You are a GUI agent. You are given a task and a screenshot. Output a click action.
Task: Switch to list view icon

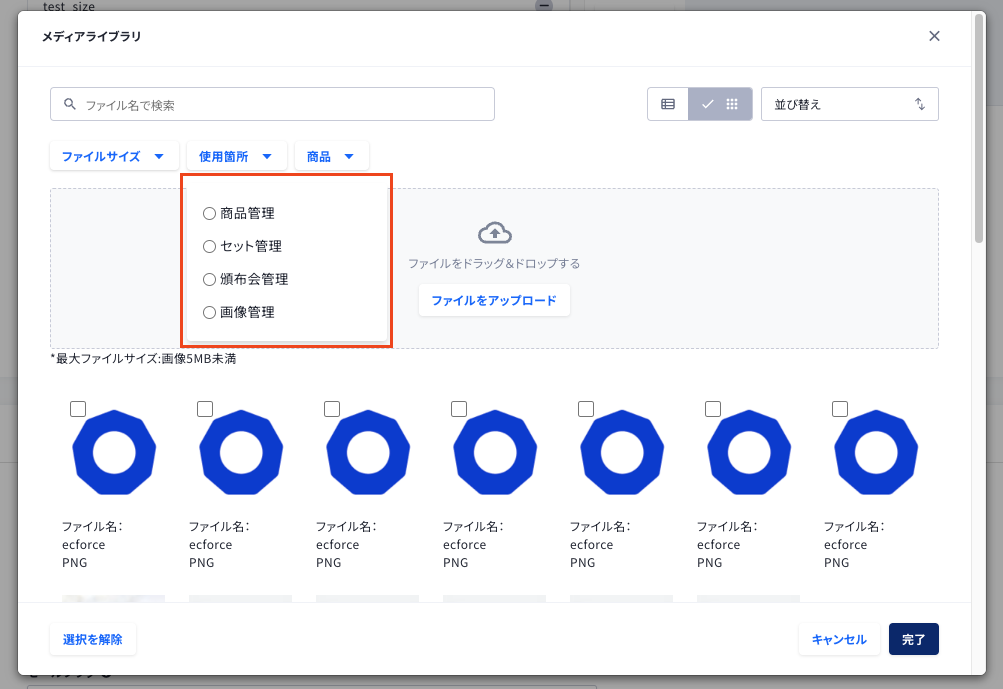pos(668,104)
